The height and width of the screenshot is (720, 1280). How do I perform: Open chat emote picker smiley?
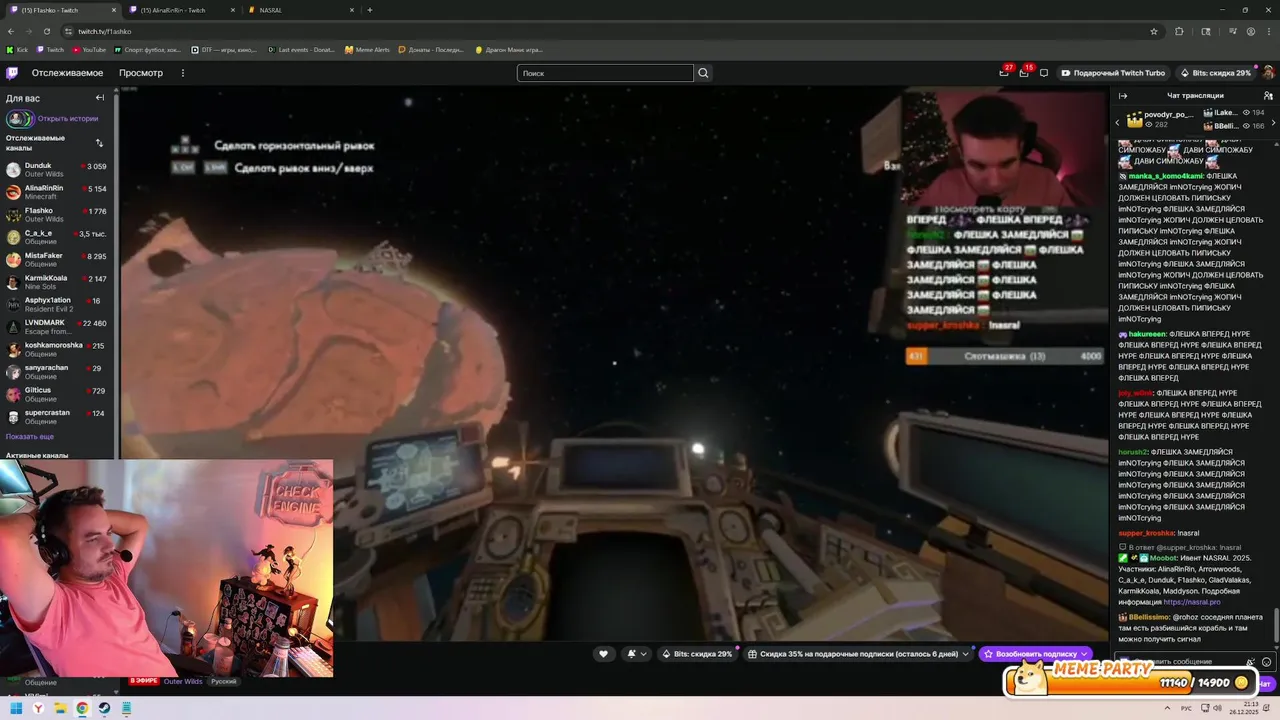1267,662
